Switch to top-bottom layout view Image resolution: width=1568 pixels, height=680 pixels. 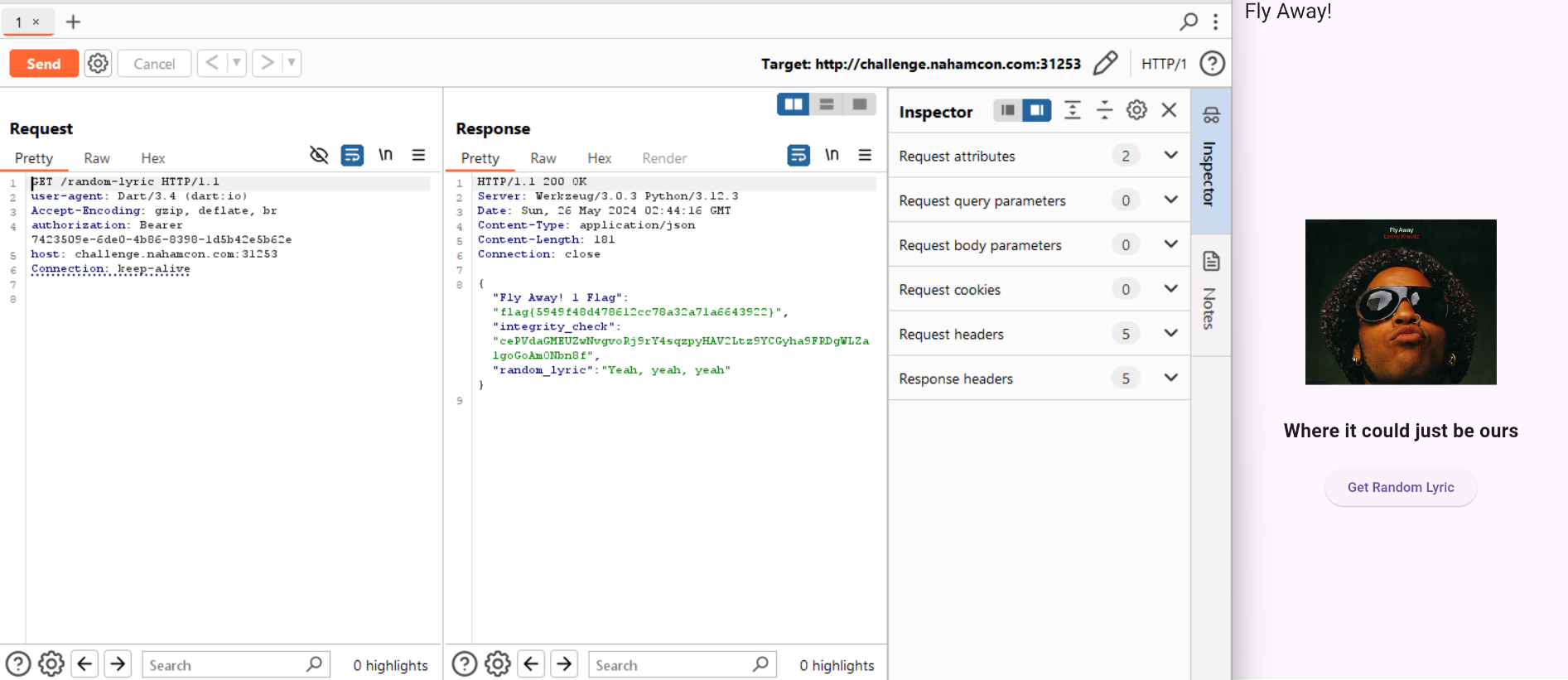(x=827, y=104)
